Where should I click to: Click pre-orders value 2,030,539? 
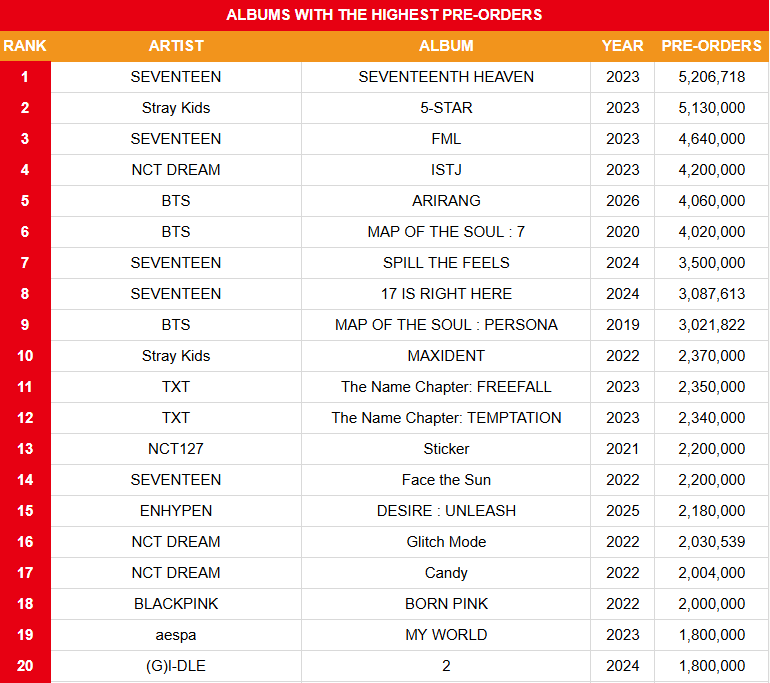pos(712,542)
